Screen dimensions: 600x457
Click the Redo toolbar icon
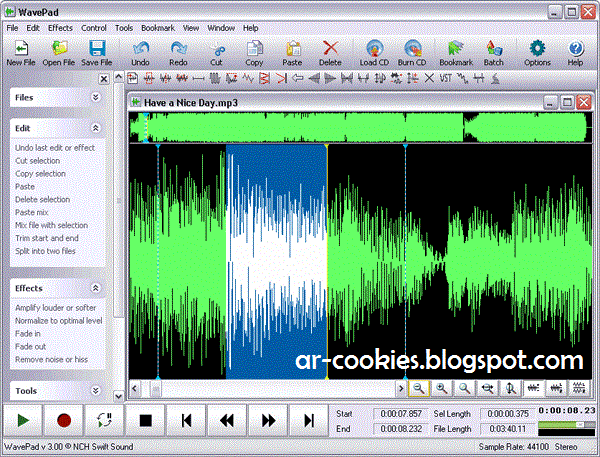pyautogui.click(x=178, y=53)
